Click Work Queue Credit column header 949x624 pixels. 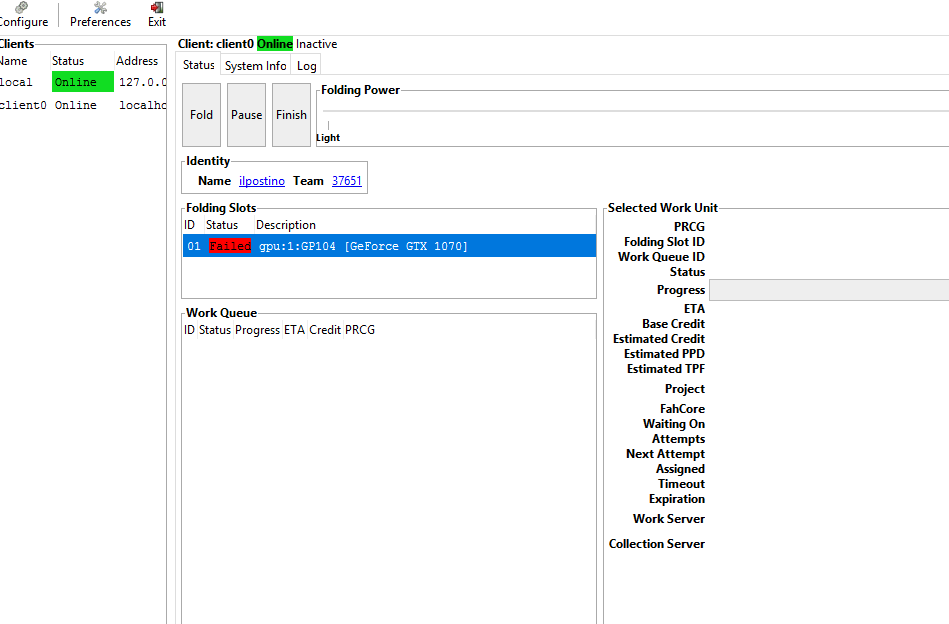[325, 330]
